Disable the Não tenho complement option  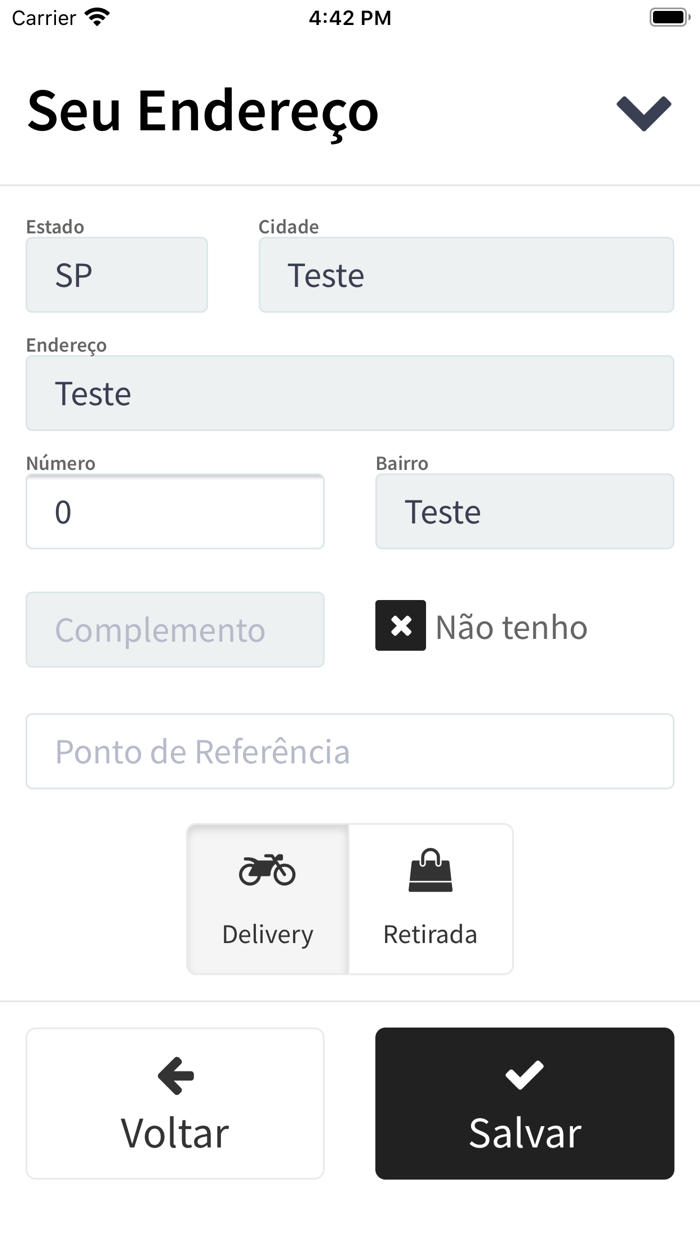pos(400,626)
